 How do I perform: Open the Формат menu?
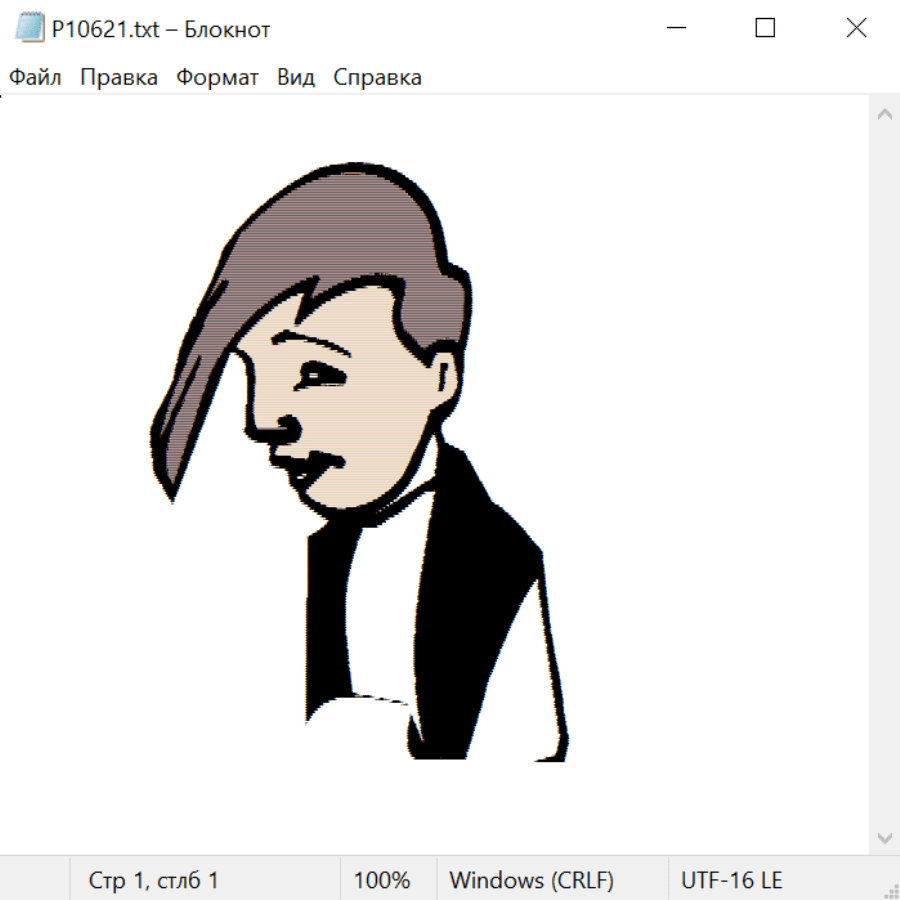(x=217, y=77)
